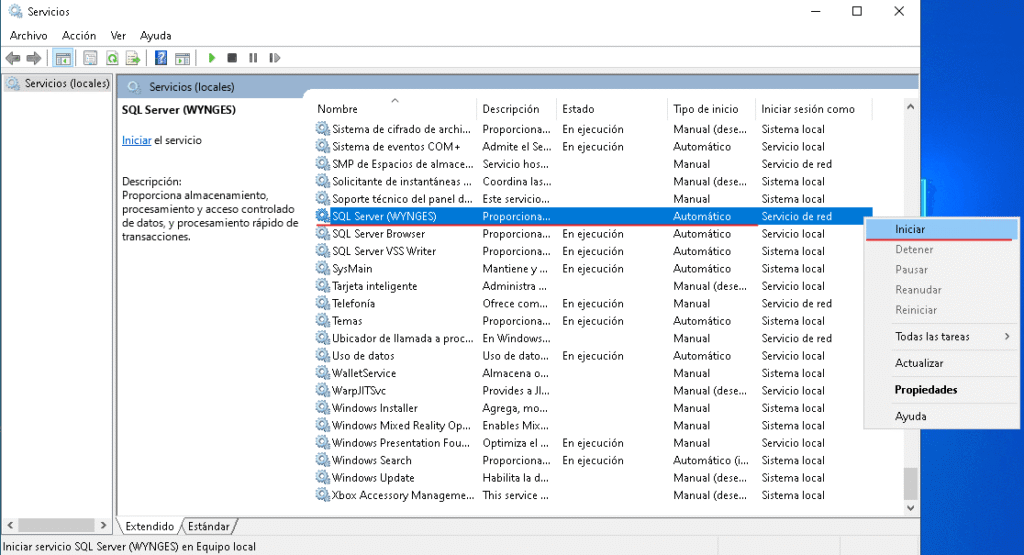
Task: Toggle the Show/Hide Console Tree icon
Action: (x=62, y=59)
